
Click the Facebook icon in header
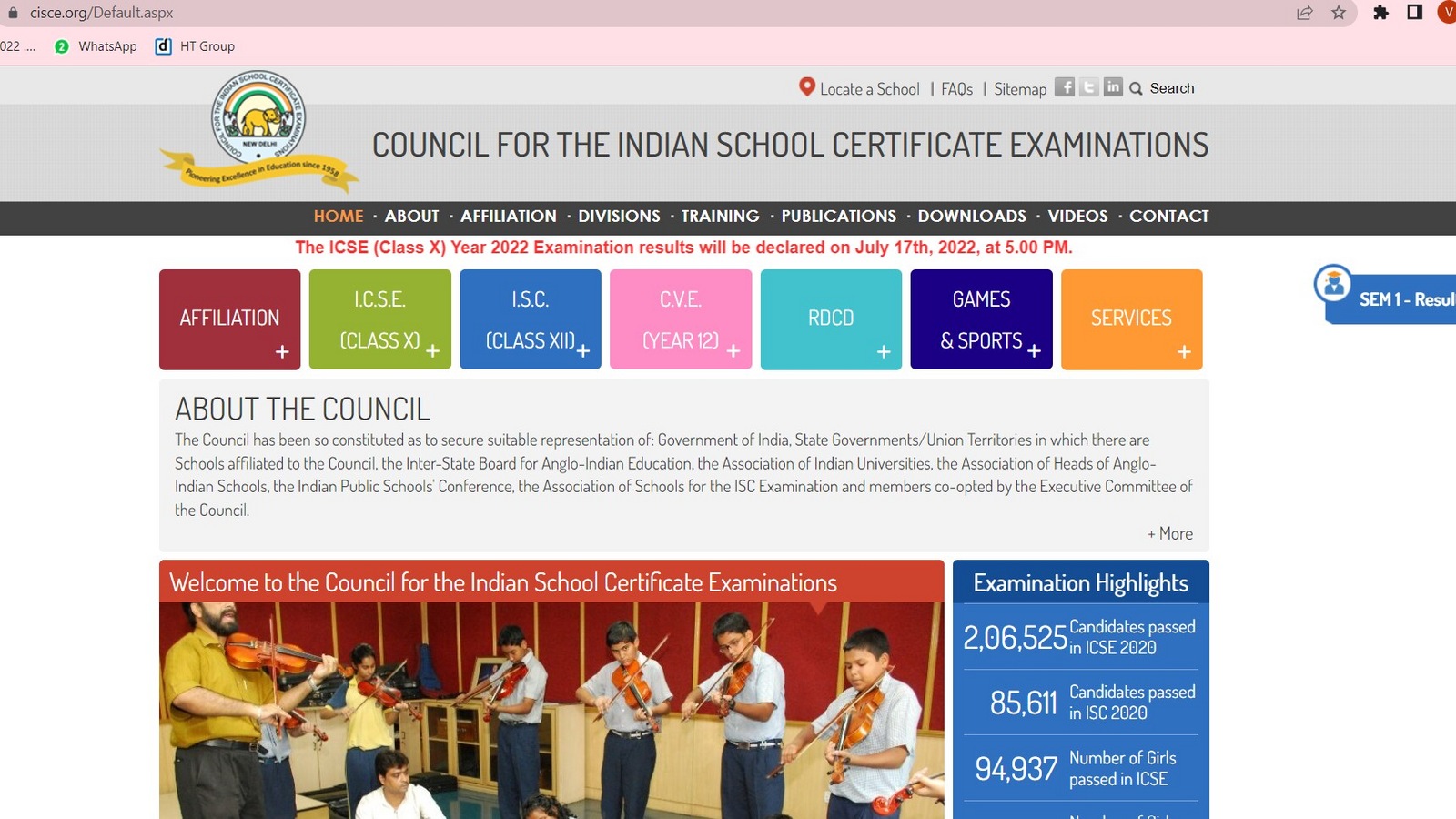click(x=1065, y=87)
